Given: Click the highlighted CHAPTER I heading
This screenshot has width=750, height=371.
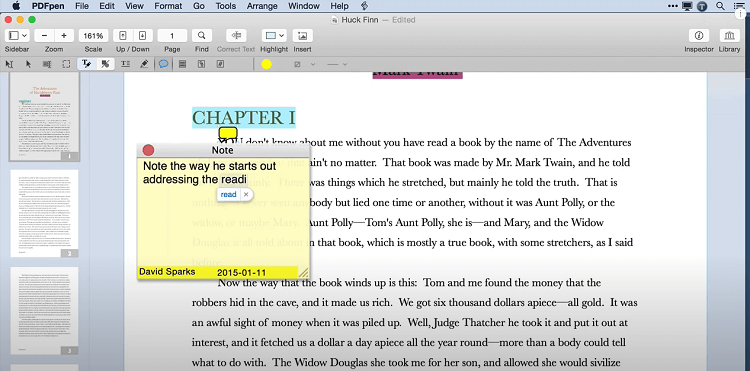Looking at the screenshot, I should [x=244, y=118].
